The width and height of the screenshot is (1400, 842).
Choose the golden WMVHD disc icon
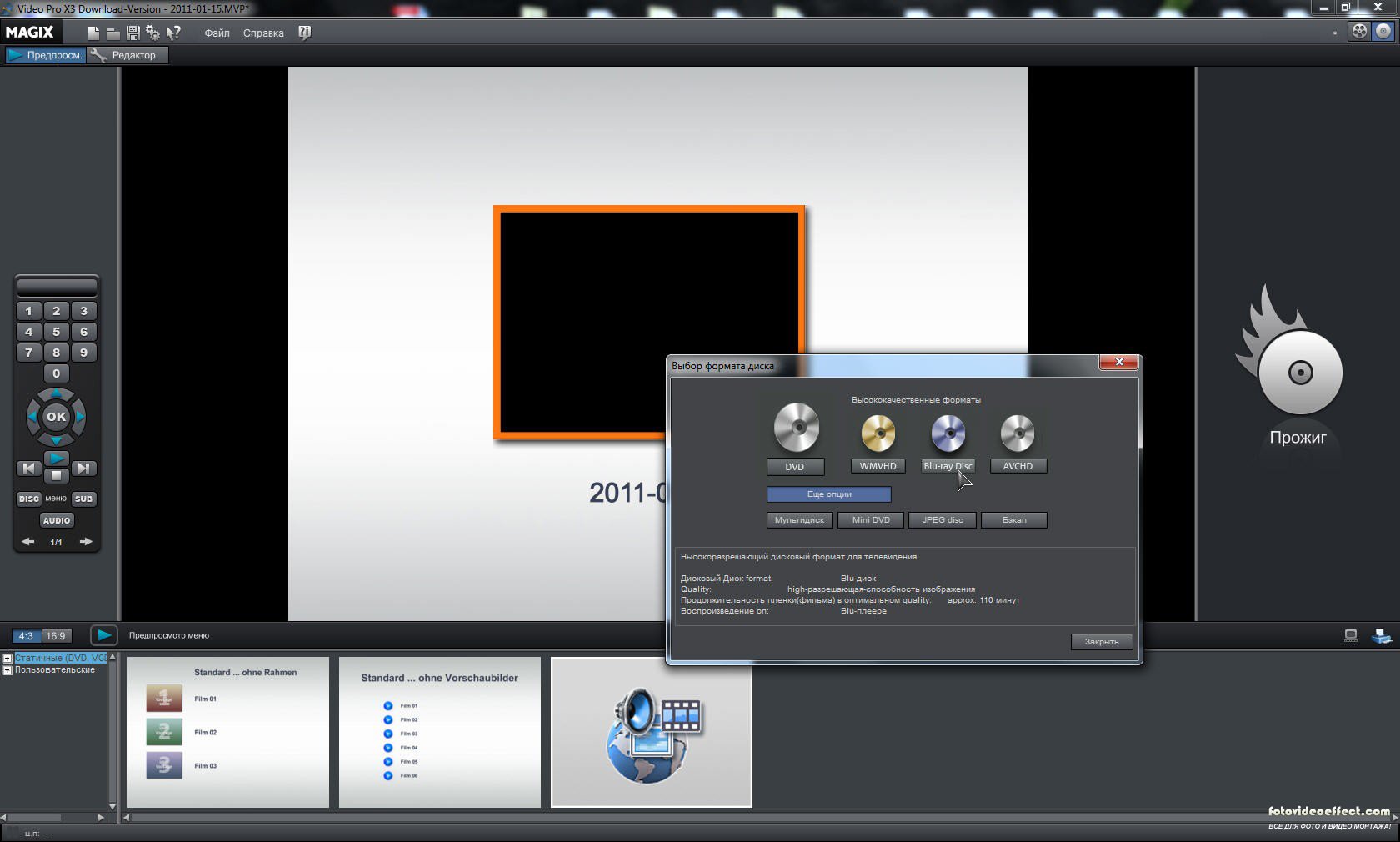click(877, 434)
